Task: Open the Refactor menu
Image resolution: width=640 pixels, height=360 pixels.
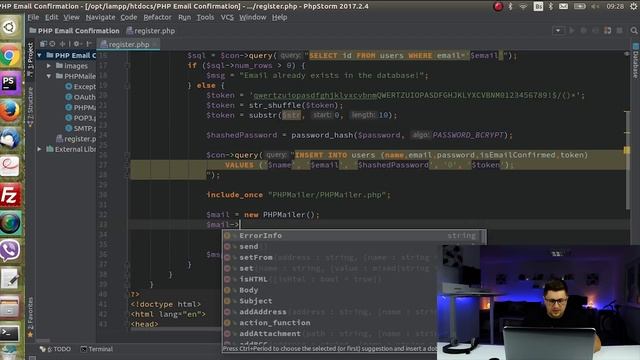Action: 158,17
